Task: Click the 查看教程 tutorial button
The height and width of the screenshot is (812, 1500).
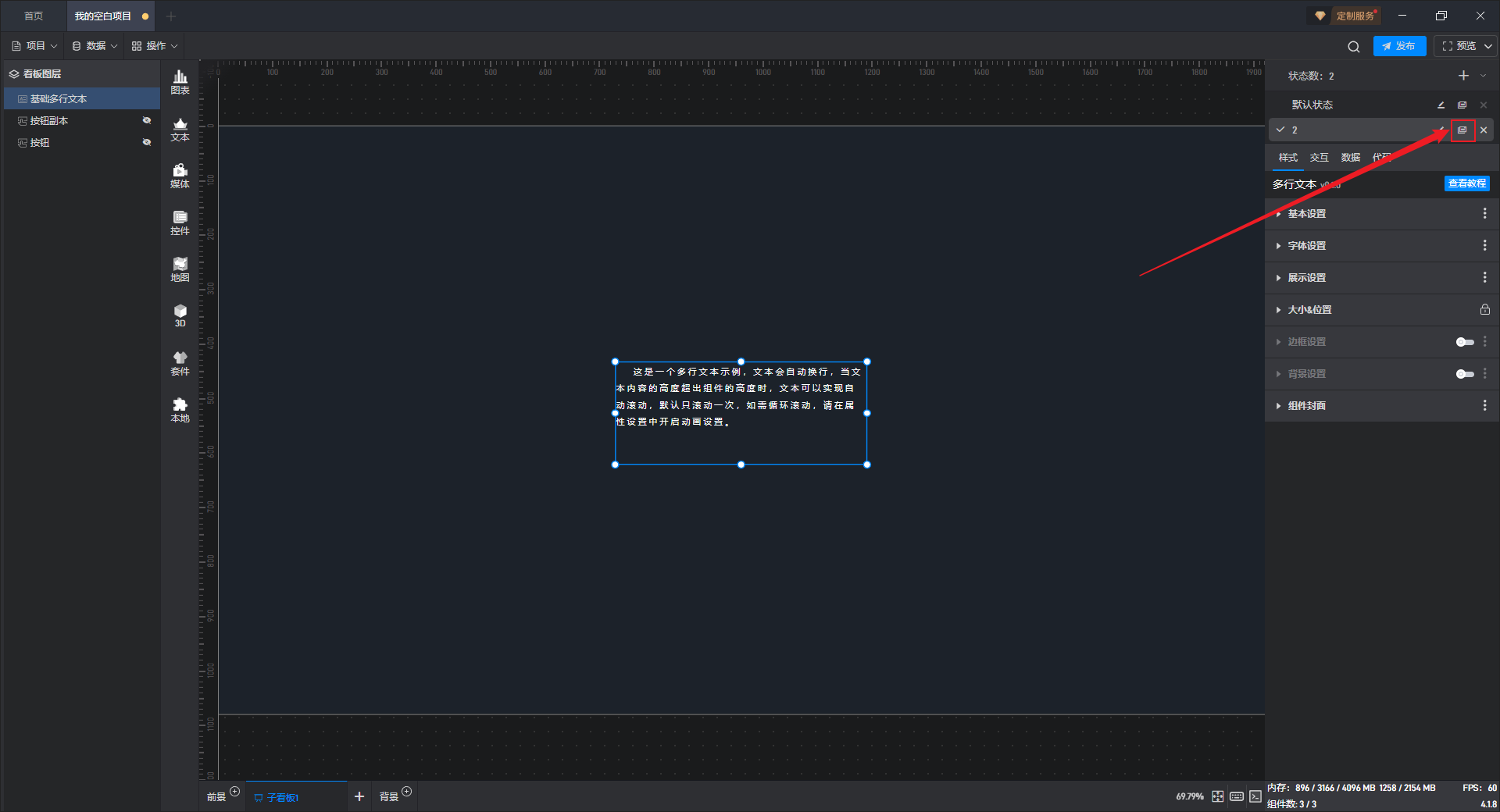Action: tap(1466, 183)
